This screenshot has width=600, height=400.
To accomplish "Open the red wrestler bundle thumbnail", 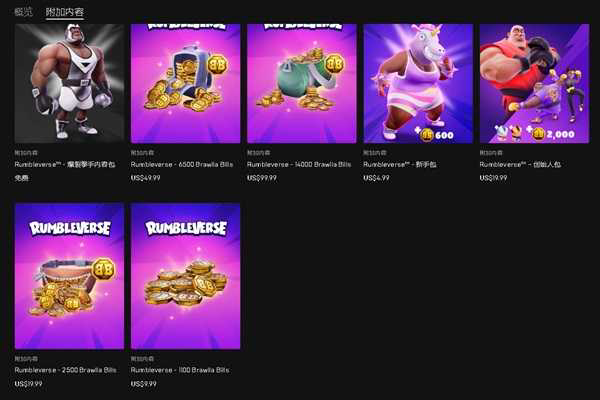I will click(535, 83).
